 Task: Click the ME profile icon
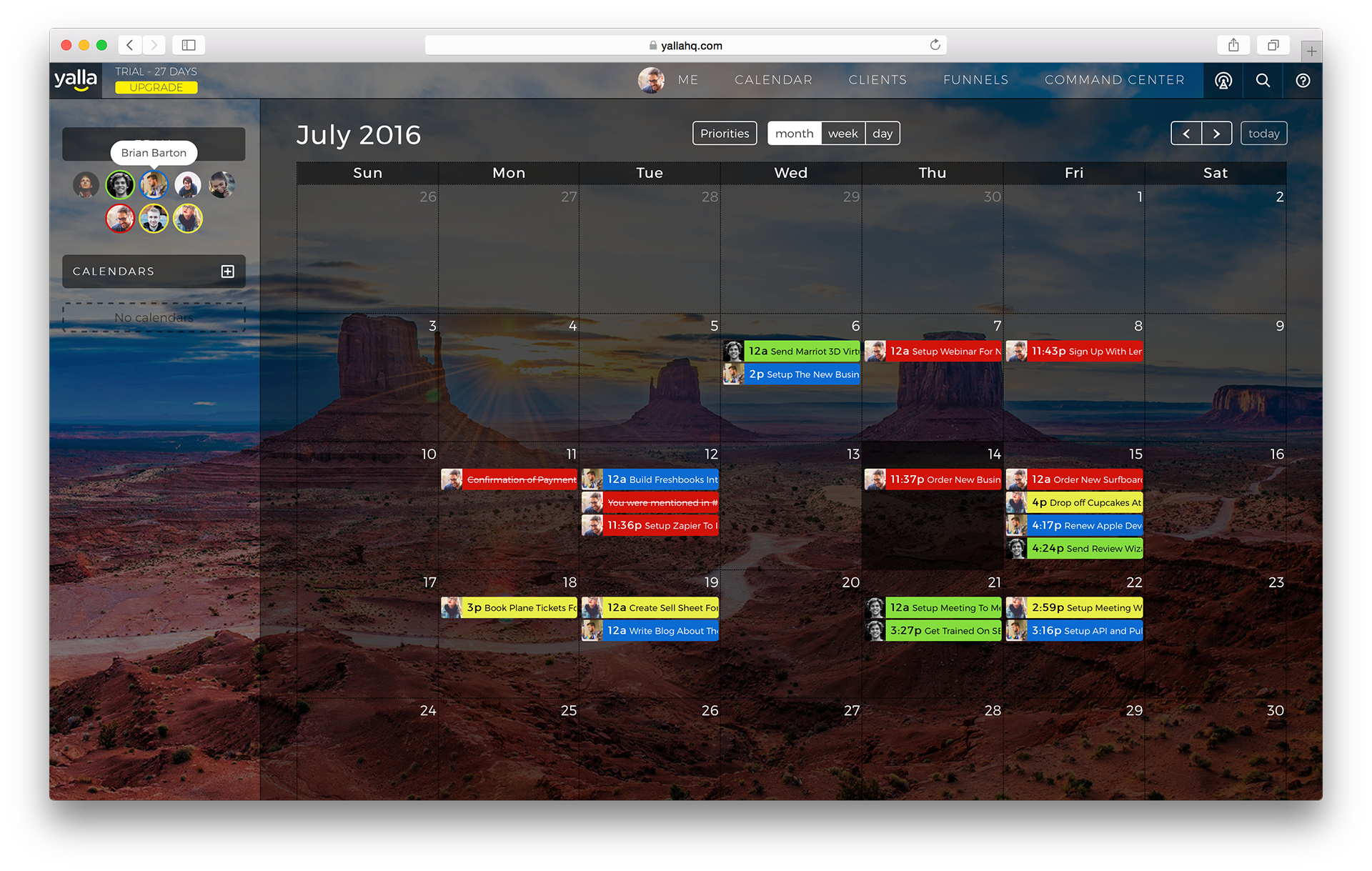pyautogui.click(x=650, y=80)
